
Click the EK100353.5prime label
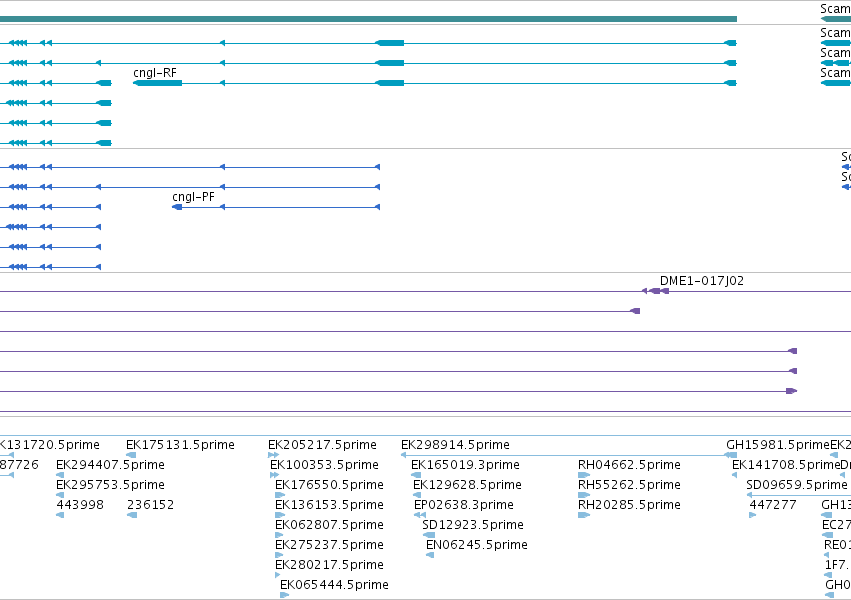(324, 465)
